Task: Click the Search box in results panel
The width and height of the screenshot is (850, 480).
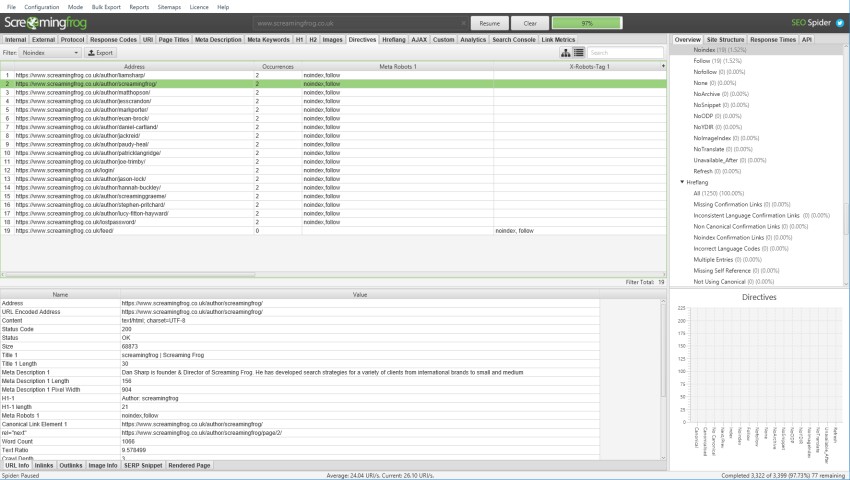Action: tap(626, 53)
